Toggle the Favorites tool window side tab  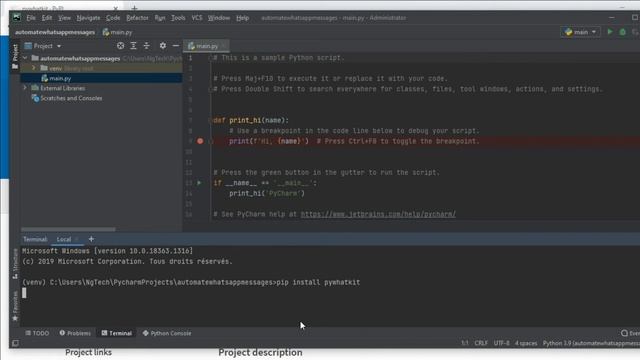tap(15, 306)
